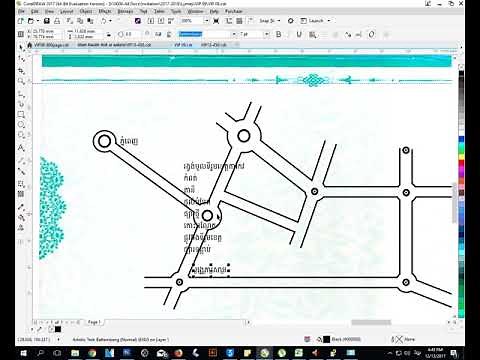Click the Copy icon in standard toolbar

tap(80, 21)
